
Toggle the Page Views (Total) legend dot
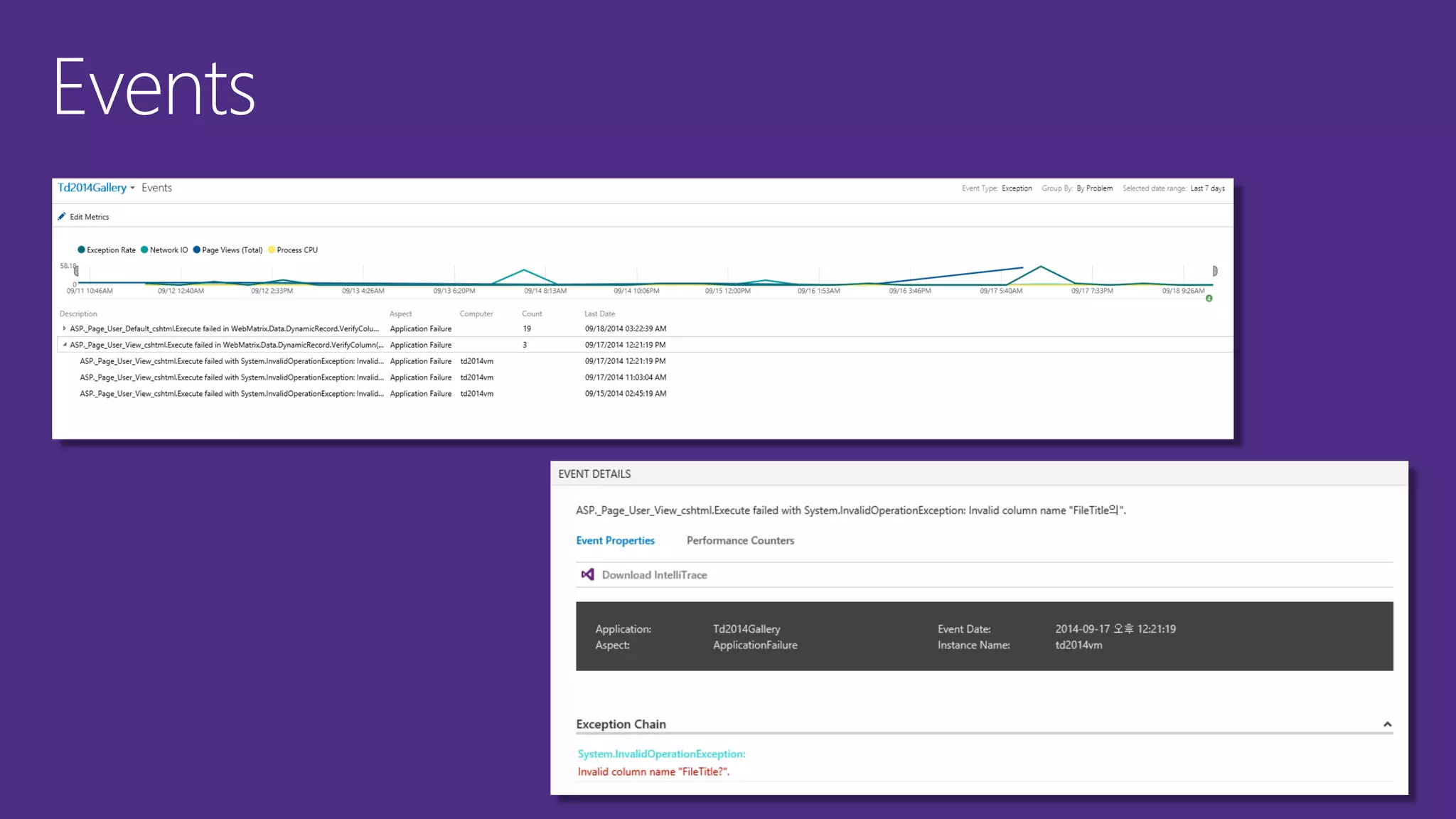click(x=197, y=250)
